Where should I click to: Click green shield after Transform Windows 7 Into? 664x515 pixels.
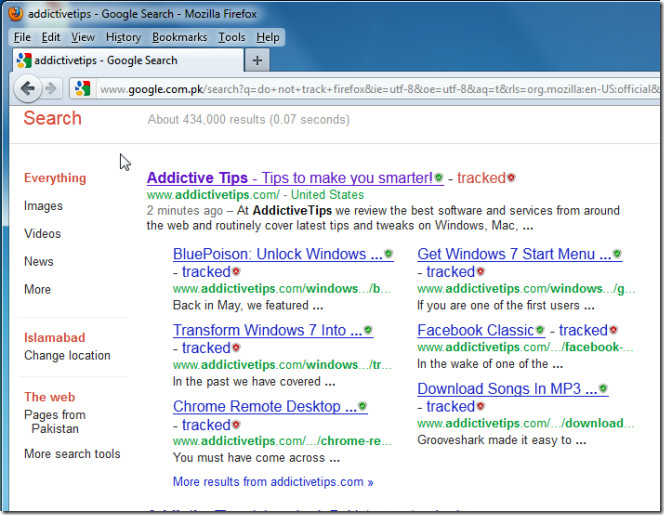[x=368, y=330]
